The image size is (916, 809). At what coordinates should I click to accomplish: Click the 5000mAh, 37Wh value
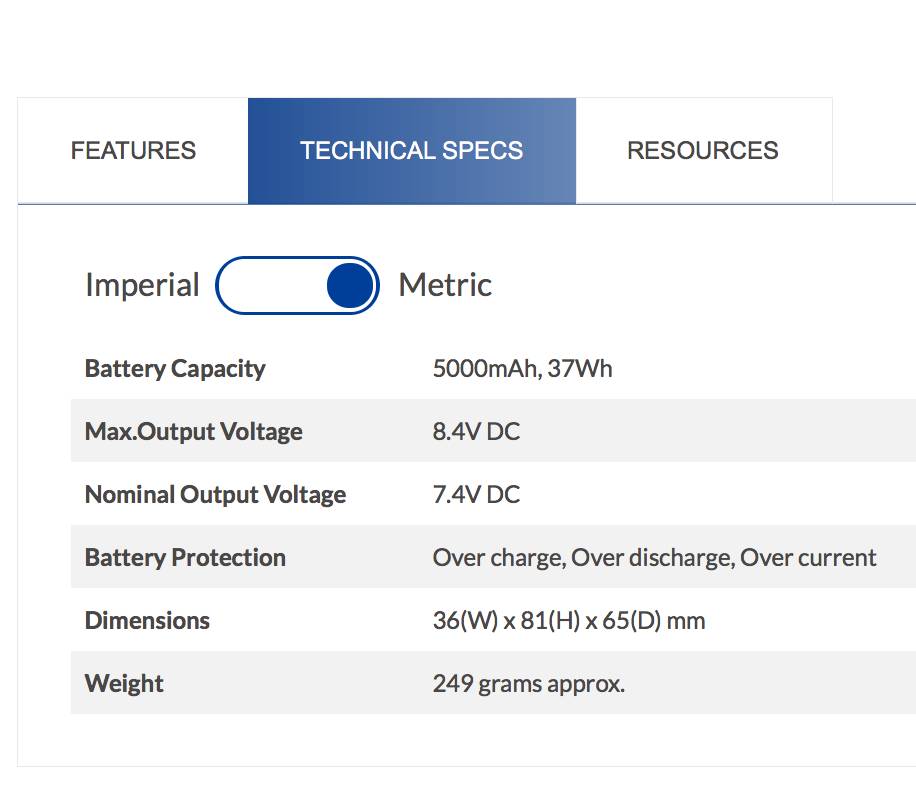point(522,369)
